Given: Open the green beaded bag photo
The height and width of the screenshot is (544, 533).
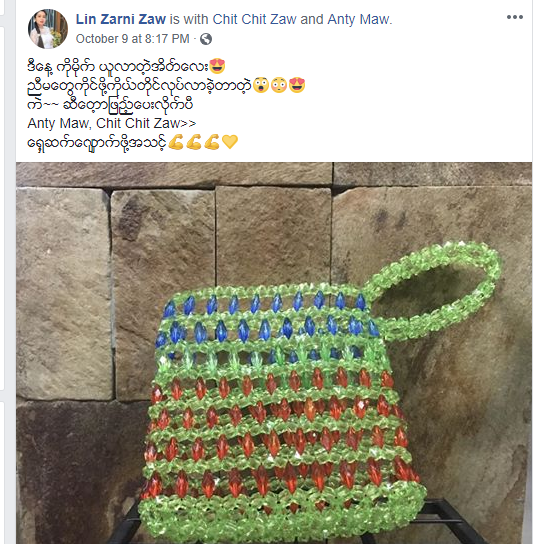Looking at the screenshot, I should pos(274,353).
